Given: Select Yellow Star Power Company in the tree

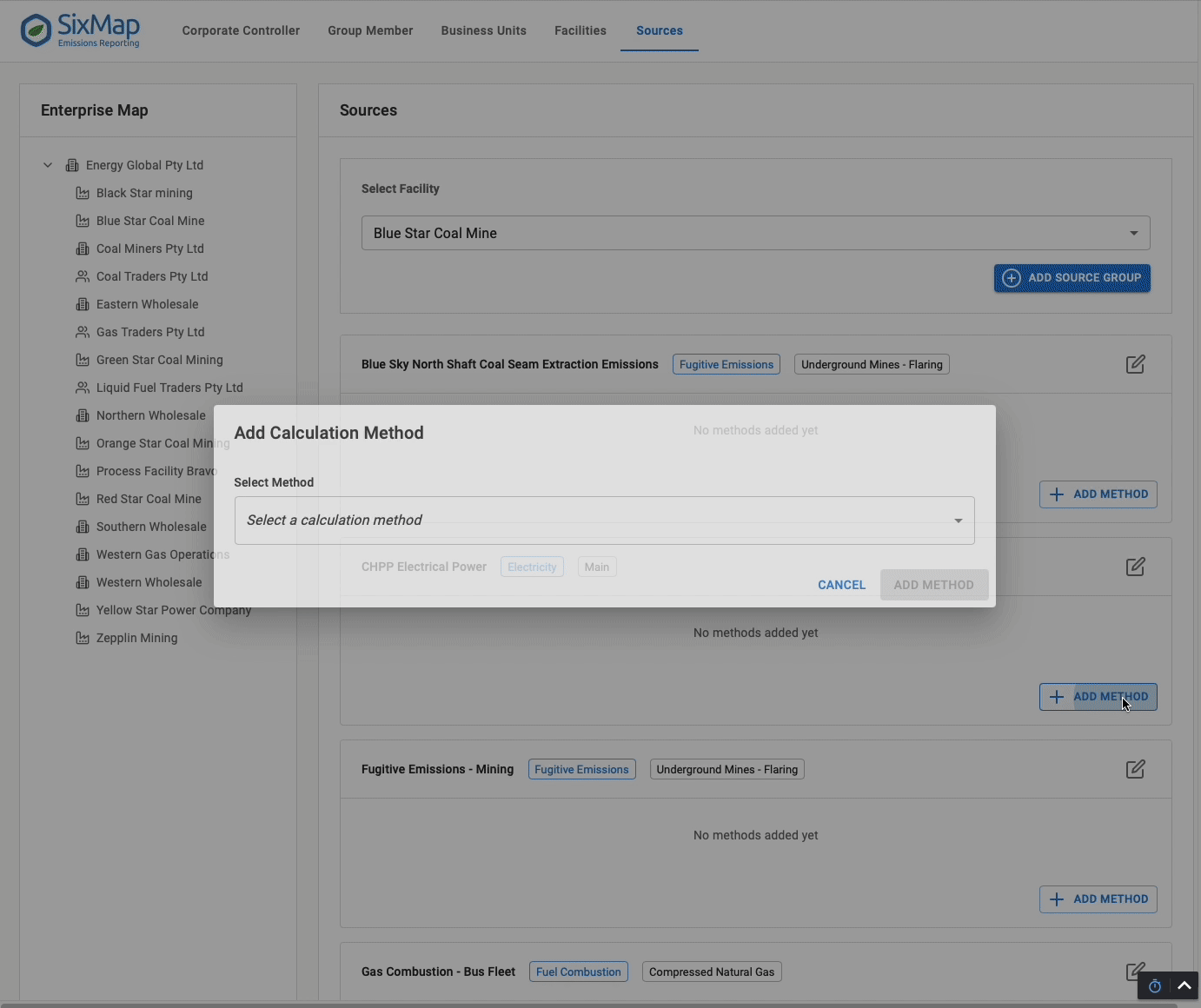Looking at the screenshot, I should [173, 610].
